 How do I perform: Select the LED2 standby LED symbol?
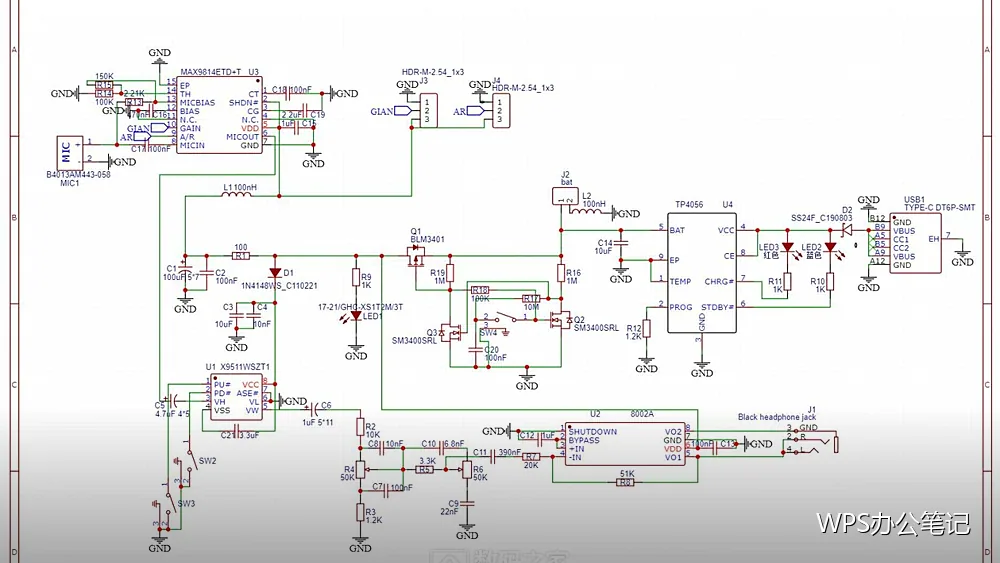[x=830, y=247]
